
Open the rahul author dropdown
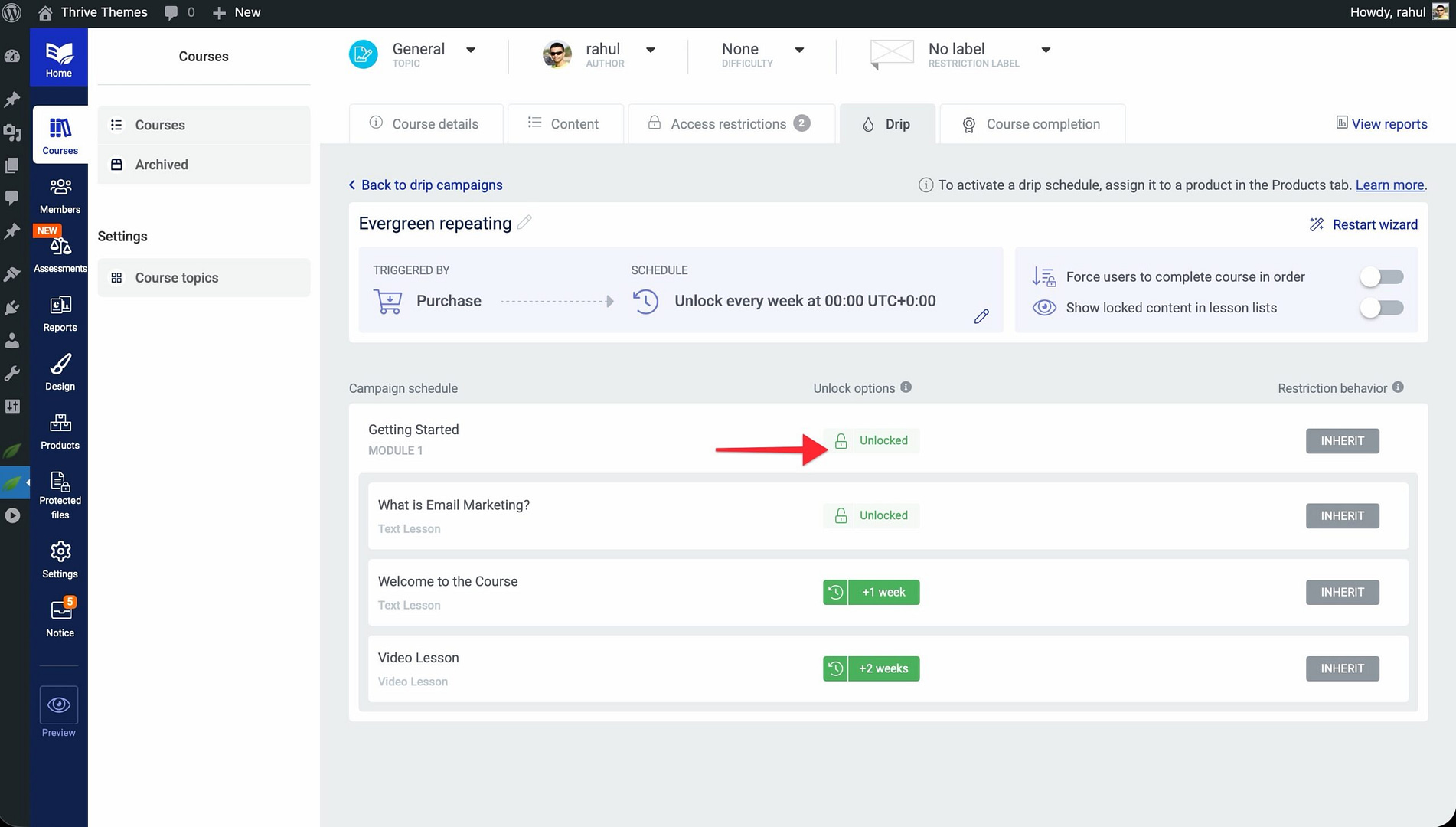[650, 50]
